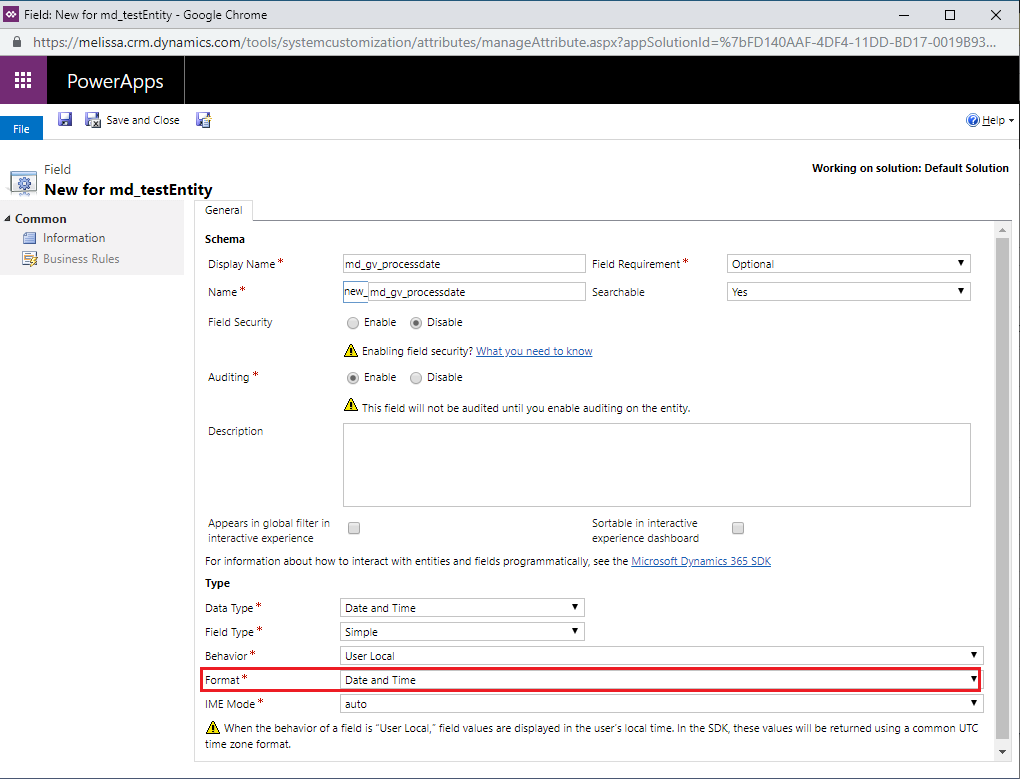1020x779 pixels.
Task: Open the What you need to know link
Action: (534, 351)
